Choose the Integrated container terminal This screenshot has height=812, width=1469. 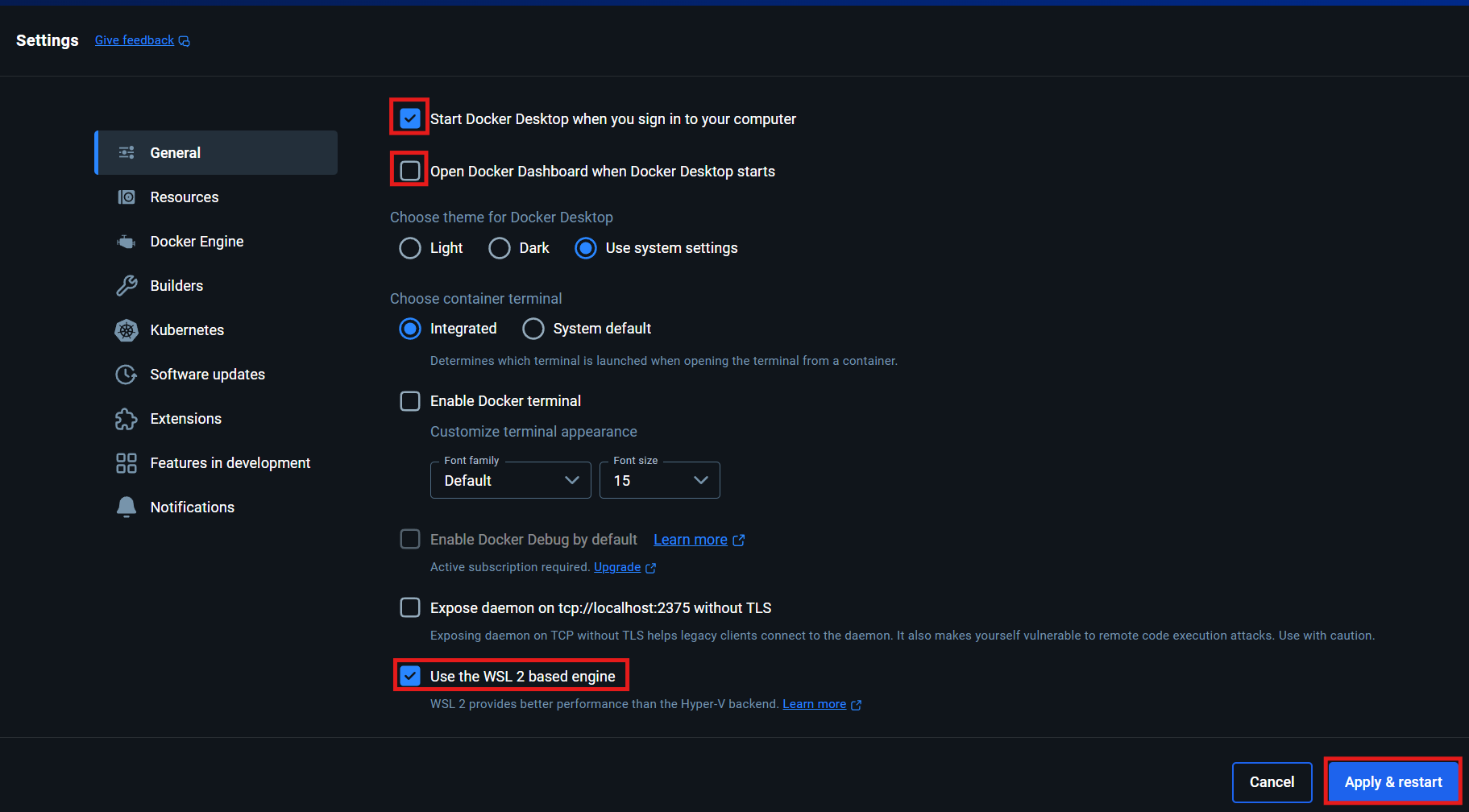click(410, 329)
